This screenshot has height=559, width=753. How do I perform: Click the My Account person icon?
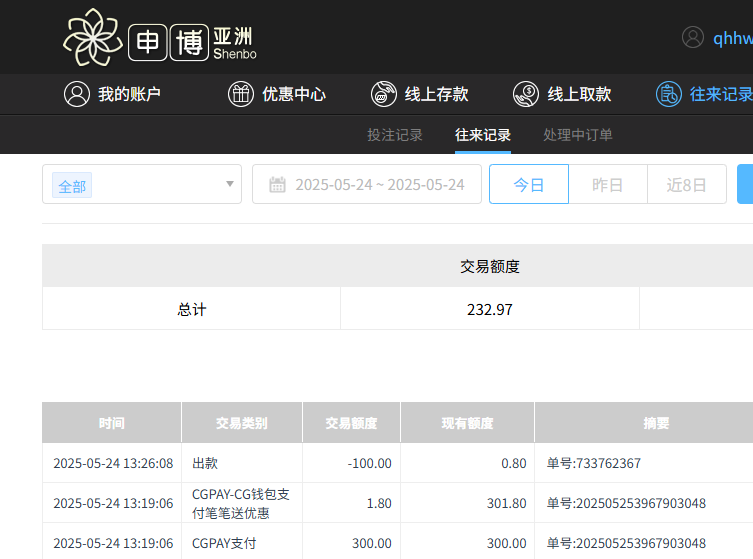tap(77, 94)
